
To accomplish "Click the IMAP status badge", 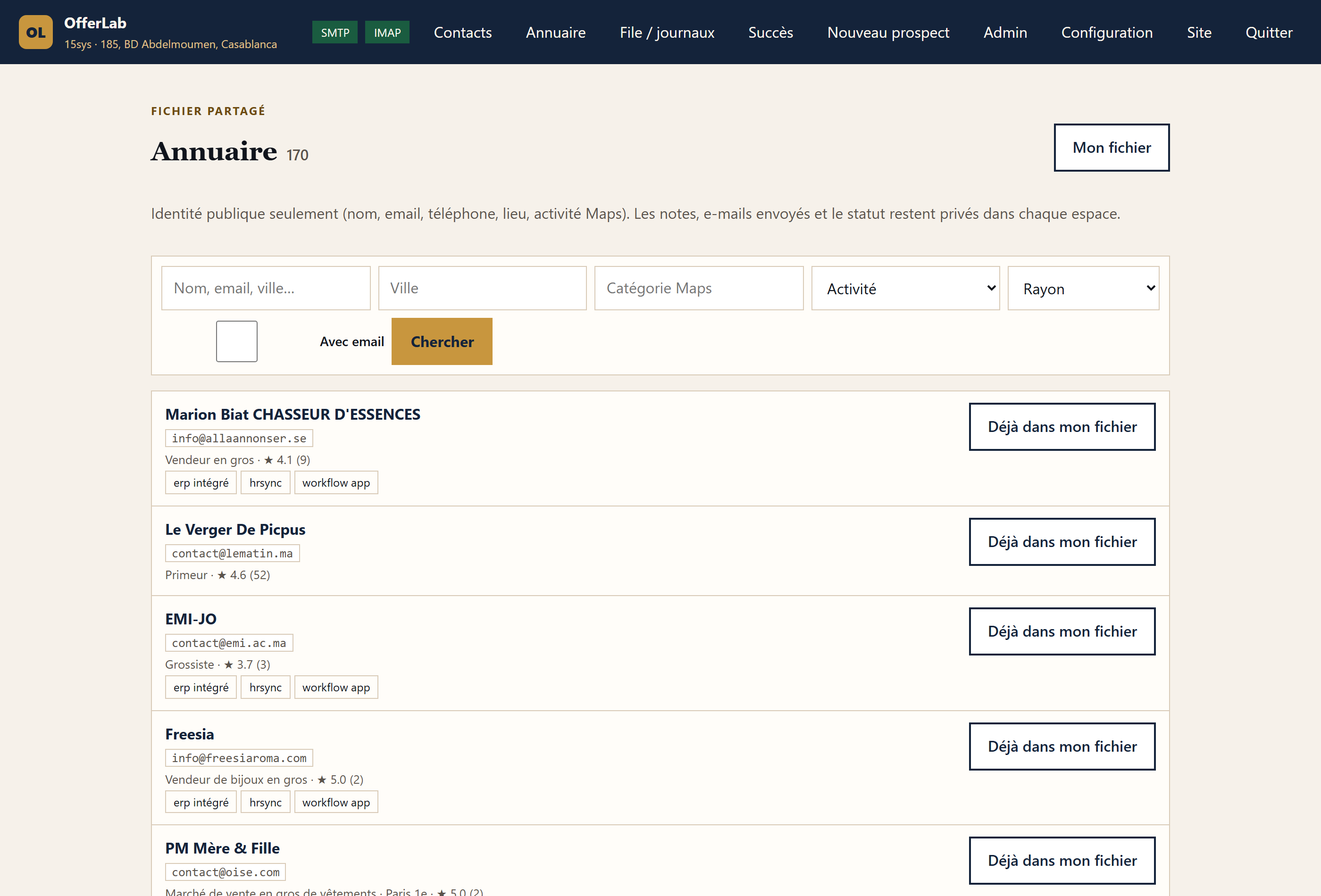I will 387,33.
